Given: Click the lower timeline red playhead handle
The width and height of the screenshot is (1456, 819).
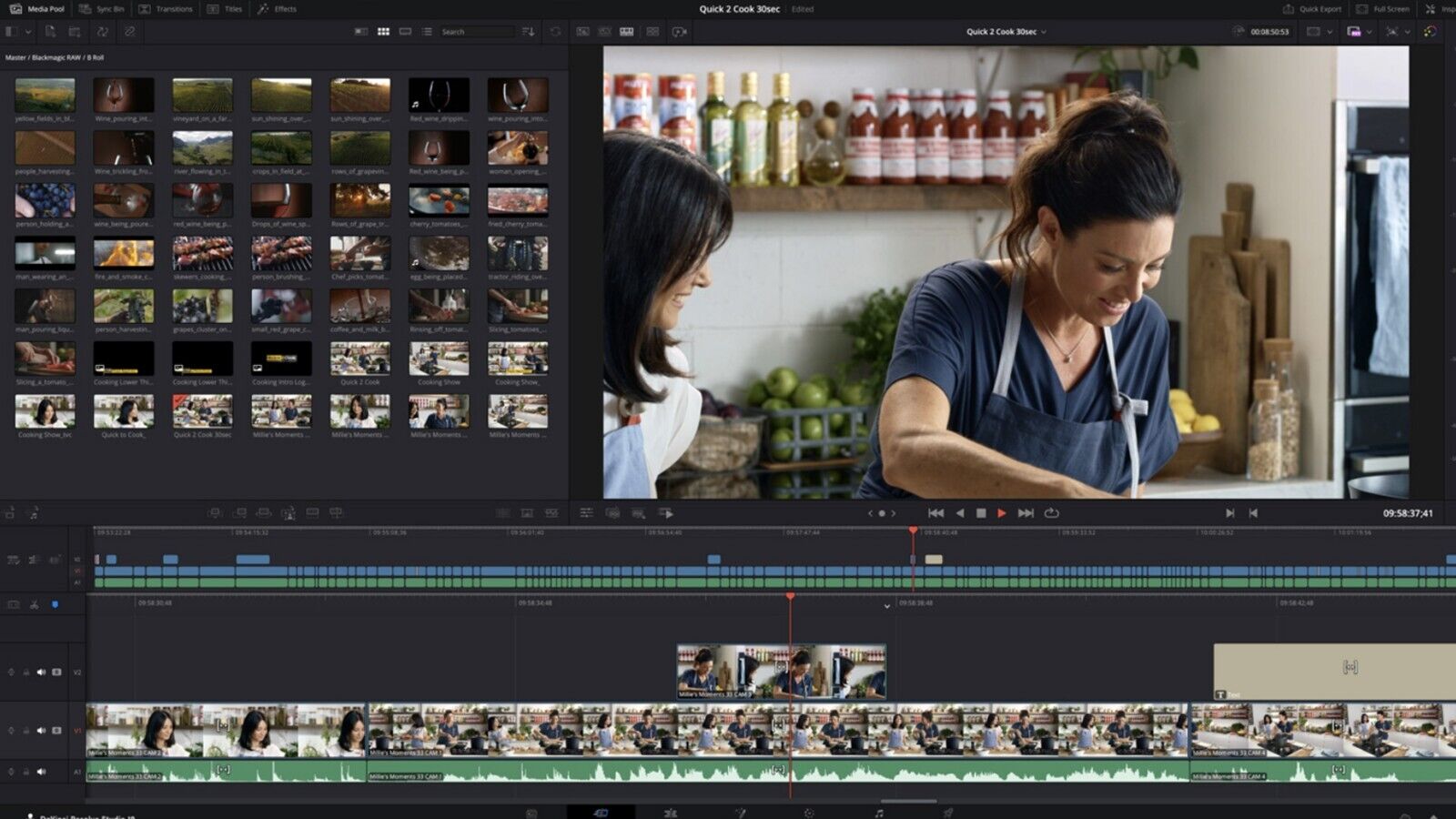Looking at the screenshot, I should click(790, 596).
